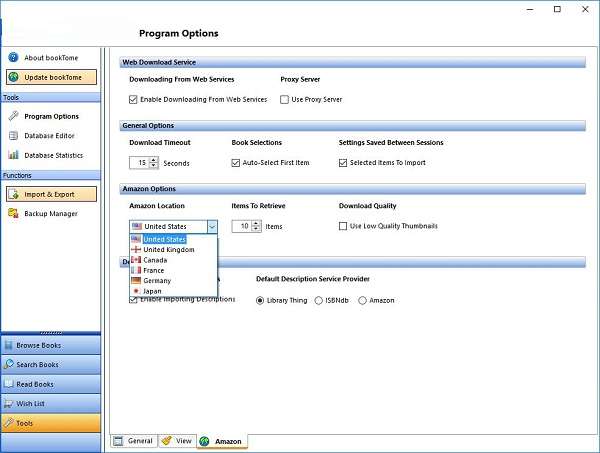
Task: Toggle Enable Downloading From Web Services checkbox
Action: click(x=133, y=99)
